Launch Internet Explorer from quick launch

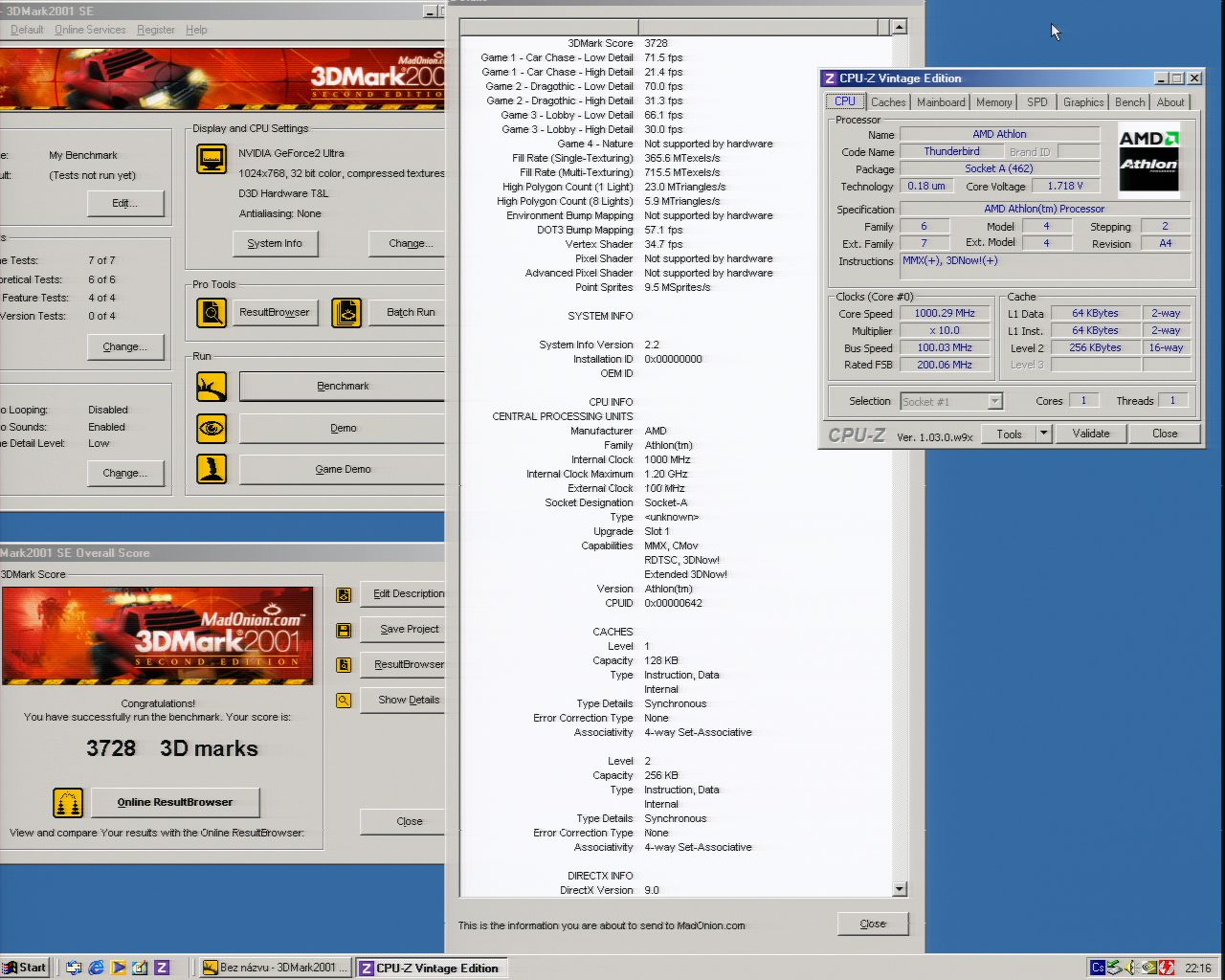pyautogui.click(x=96, y=968)
